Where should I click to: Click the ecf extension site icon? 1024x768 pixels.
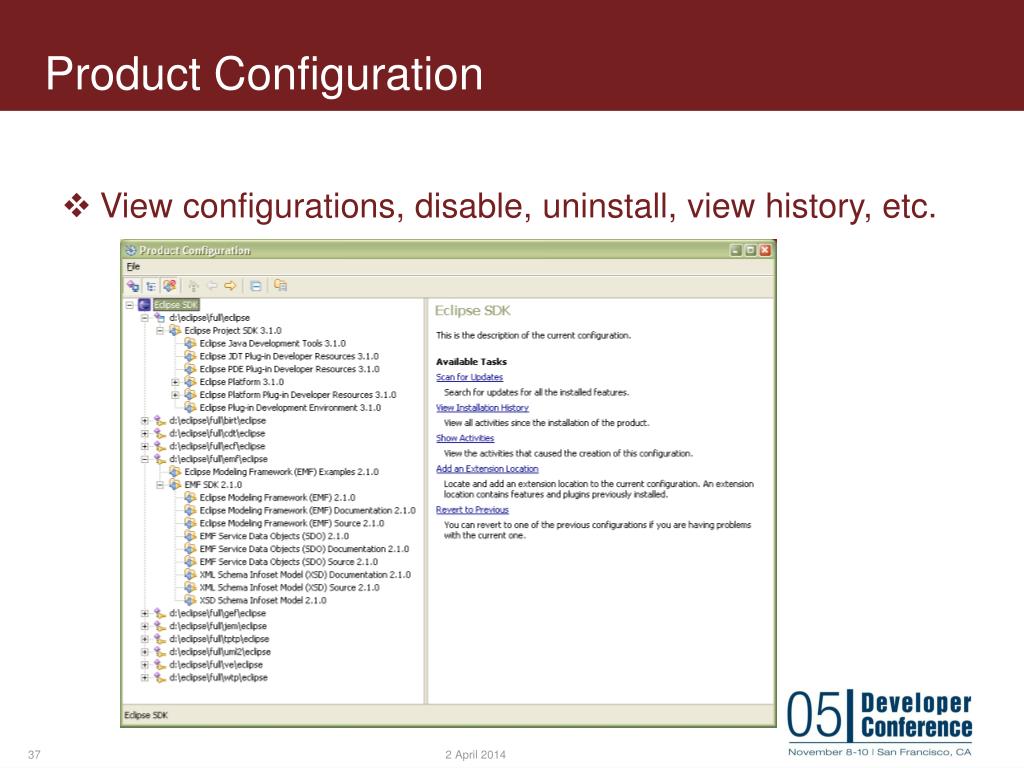(159, 446)
